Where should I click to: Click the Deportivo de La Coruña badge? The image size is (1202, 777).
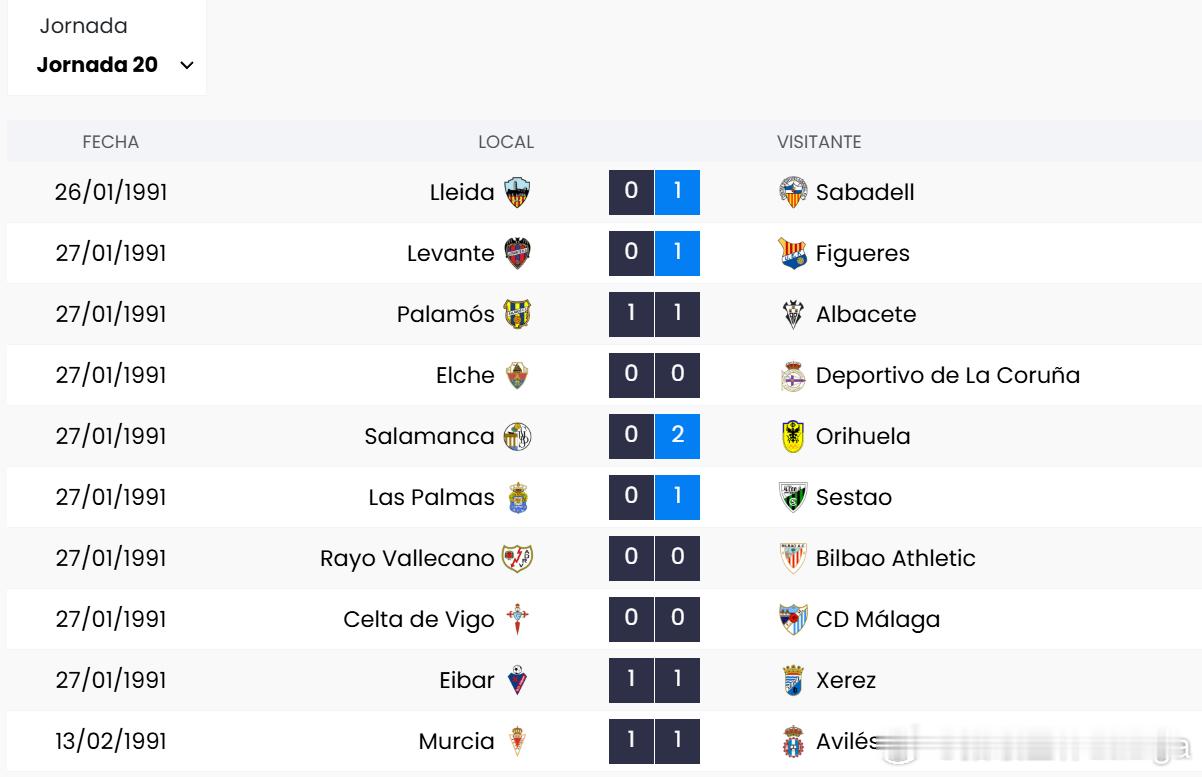point(793,376)
